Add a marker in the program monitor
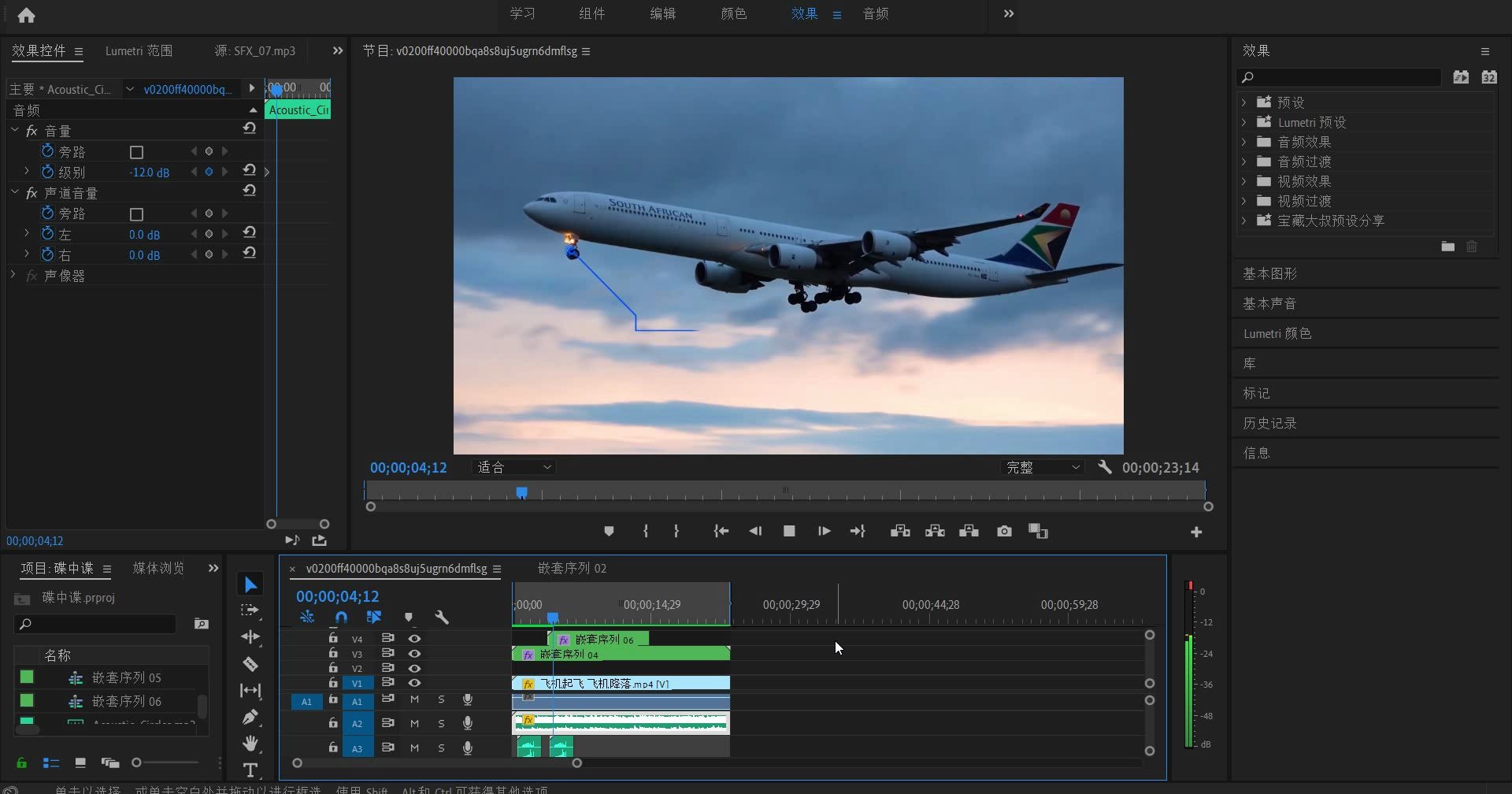The image size is (1512, 794). click(609, 532)
